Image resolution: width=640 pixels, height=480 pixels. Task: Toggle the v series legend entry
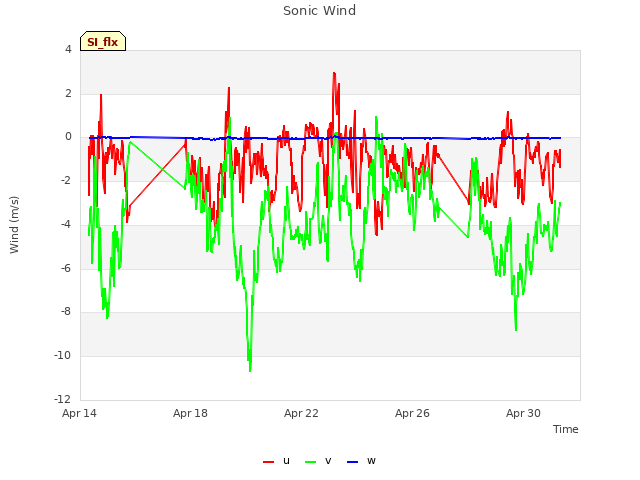(318, 461)
